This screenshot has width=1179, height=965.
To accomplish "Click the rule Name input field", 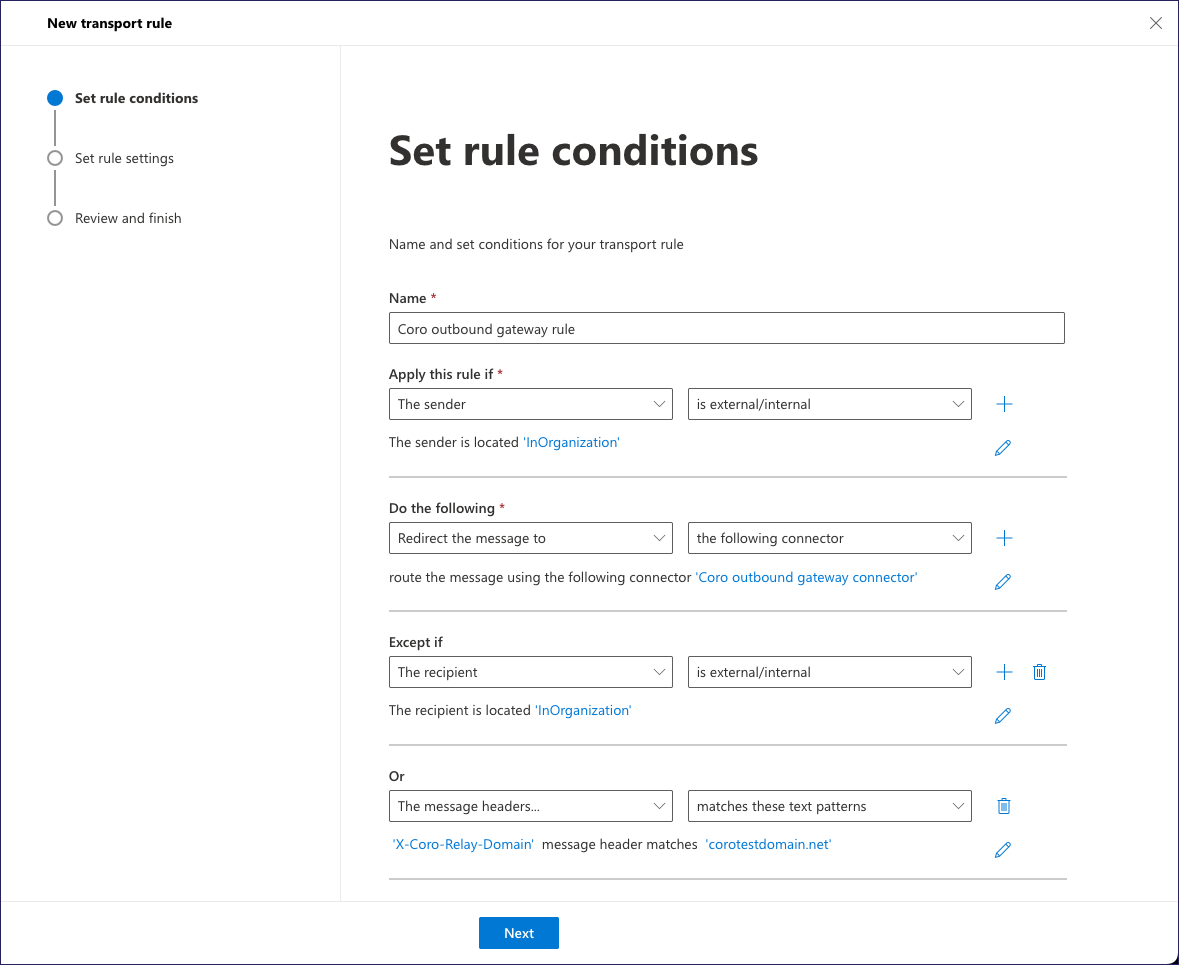I will 726,328.
